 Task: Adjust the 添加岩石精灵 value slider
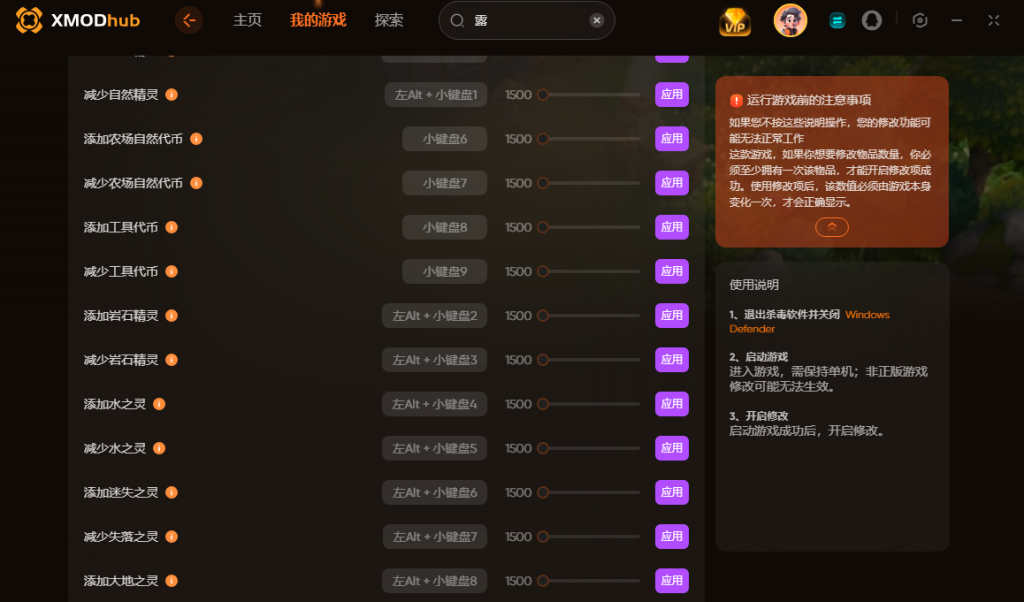[588, 315]
